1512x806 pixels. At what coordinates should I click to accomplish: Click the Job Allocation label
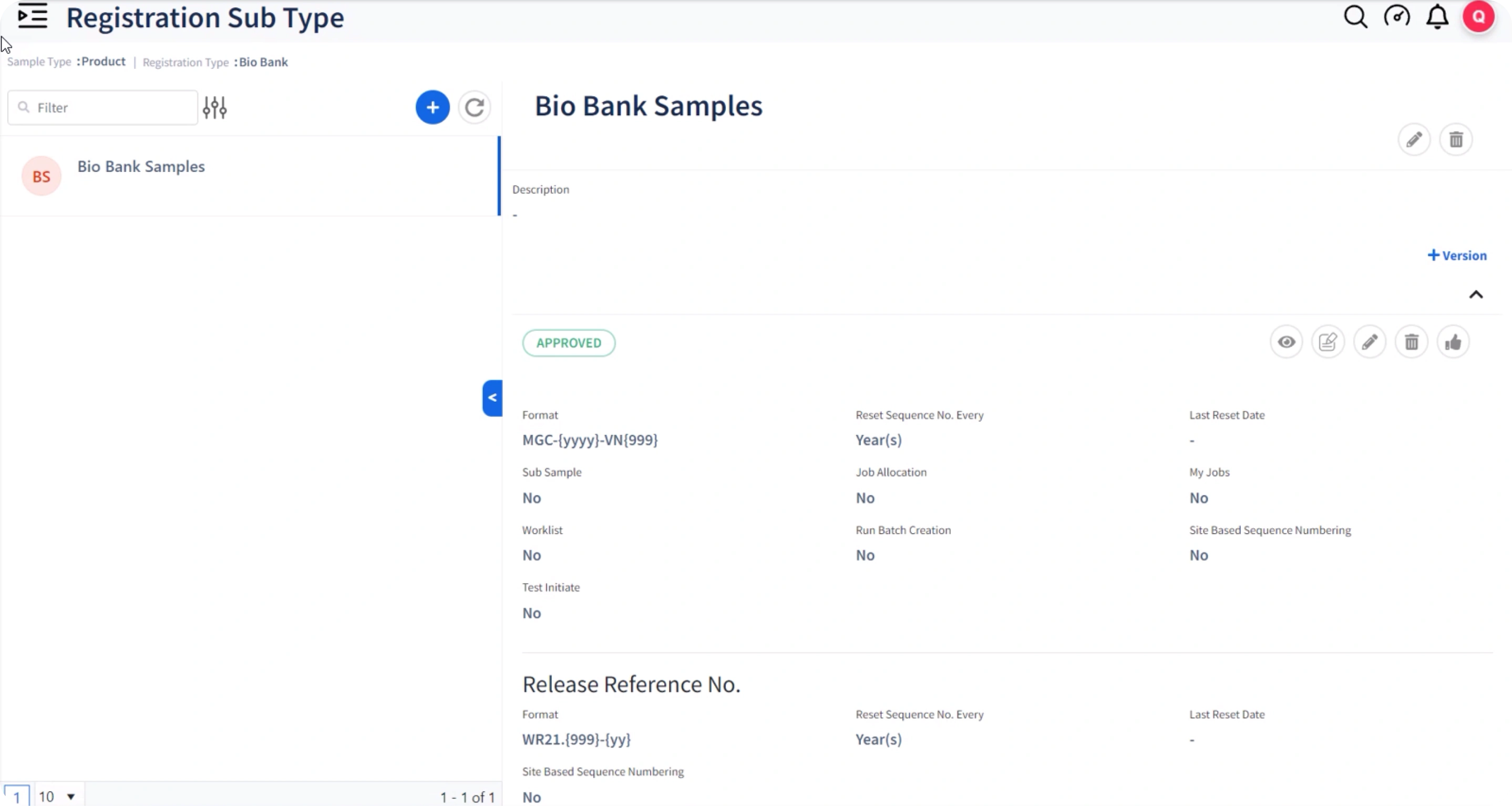coord(891,472)
